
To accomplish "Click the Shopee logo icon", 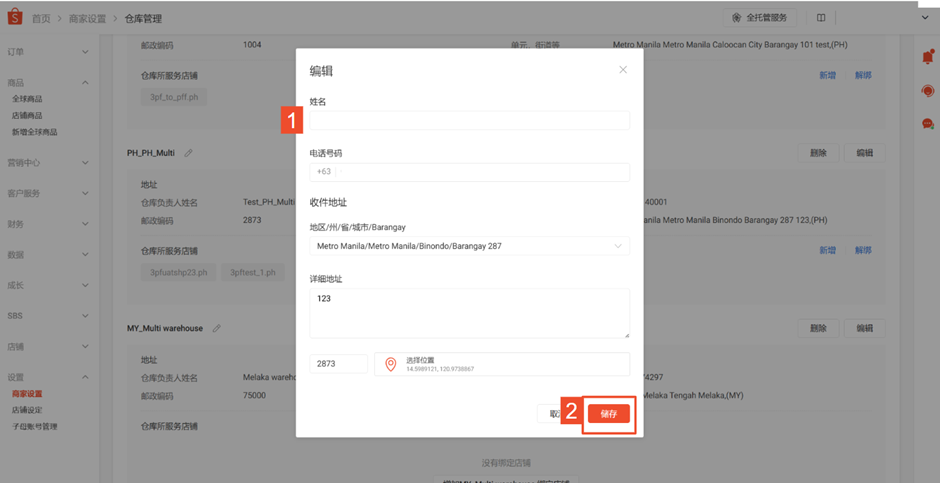I will (14, 18).
